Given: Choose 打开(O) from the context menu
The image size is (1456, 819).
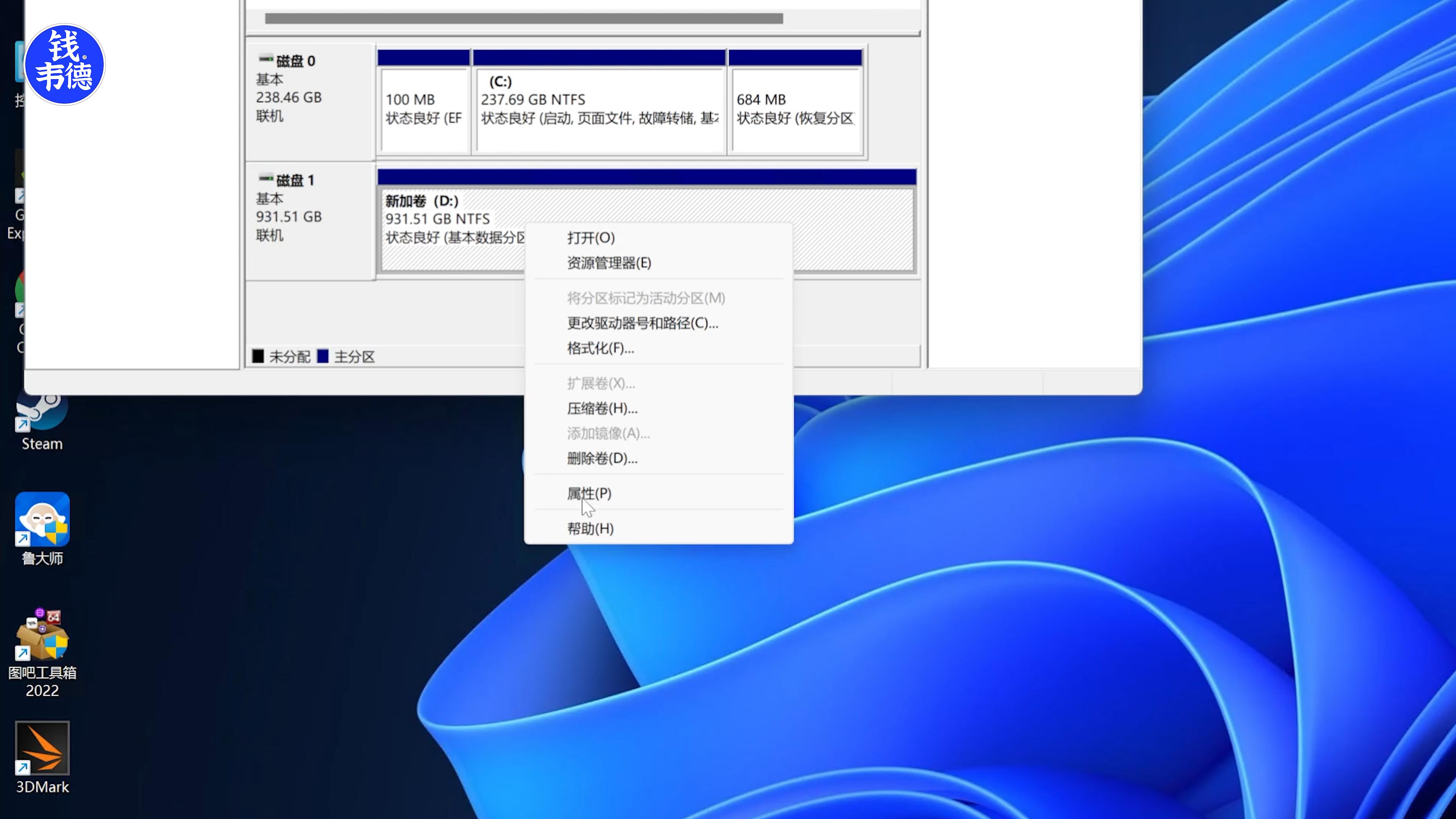Looking at the screenshot, I should (x=590, y=238).
